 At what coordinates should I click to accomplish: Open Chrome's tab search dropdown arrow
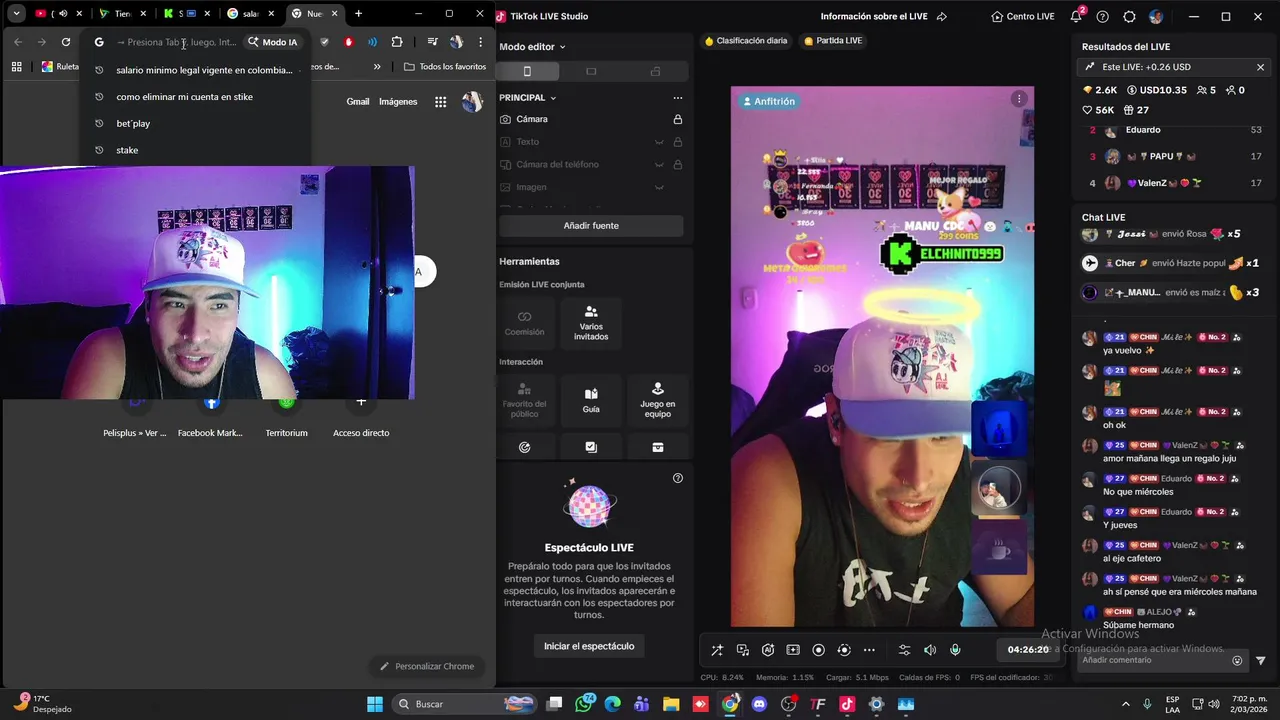17,14
